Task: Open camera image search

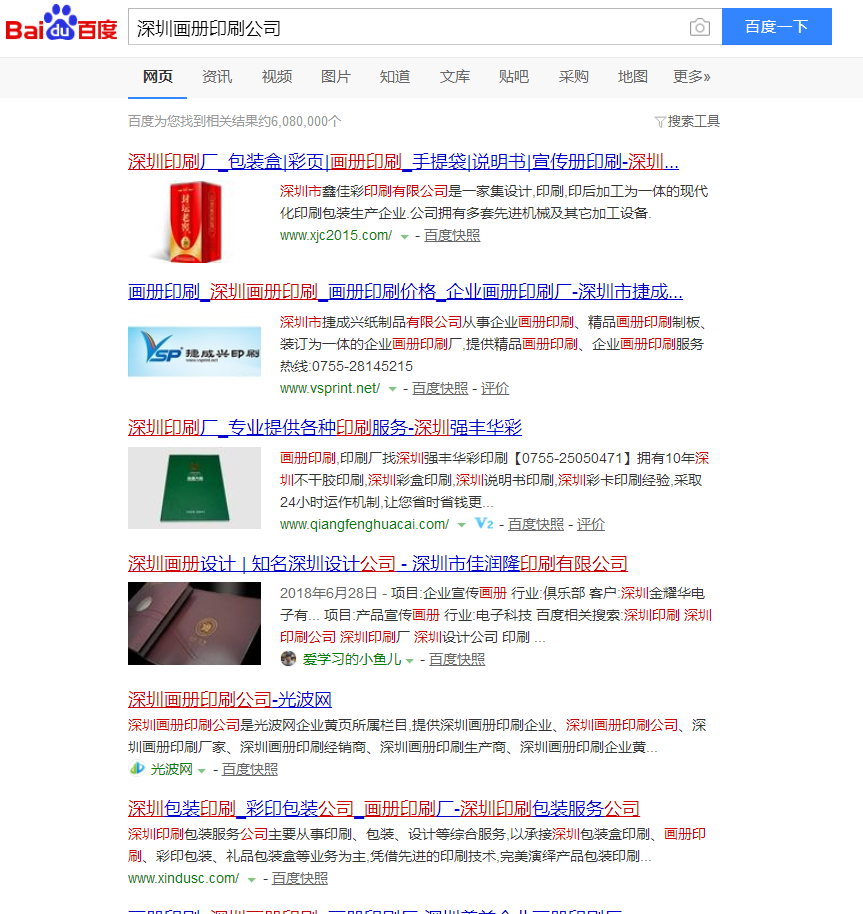Action: (699, 27)
